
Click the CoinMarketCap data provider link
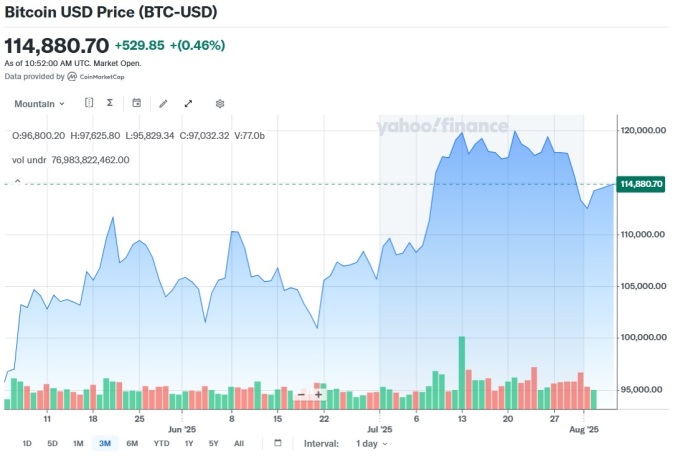click(x=102, y=76)
